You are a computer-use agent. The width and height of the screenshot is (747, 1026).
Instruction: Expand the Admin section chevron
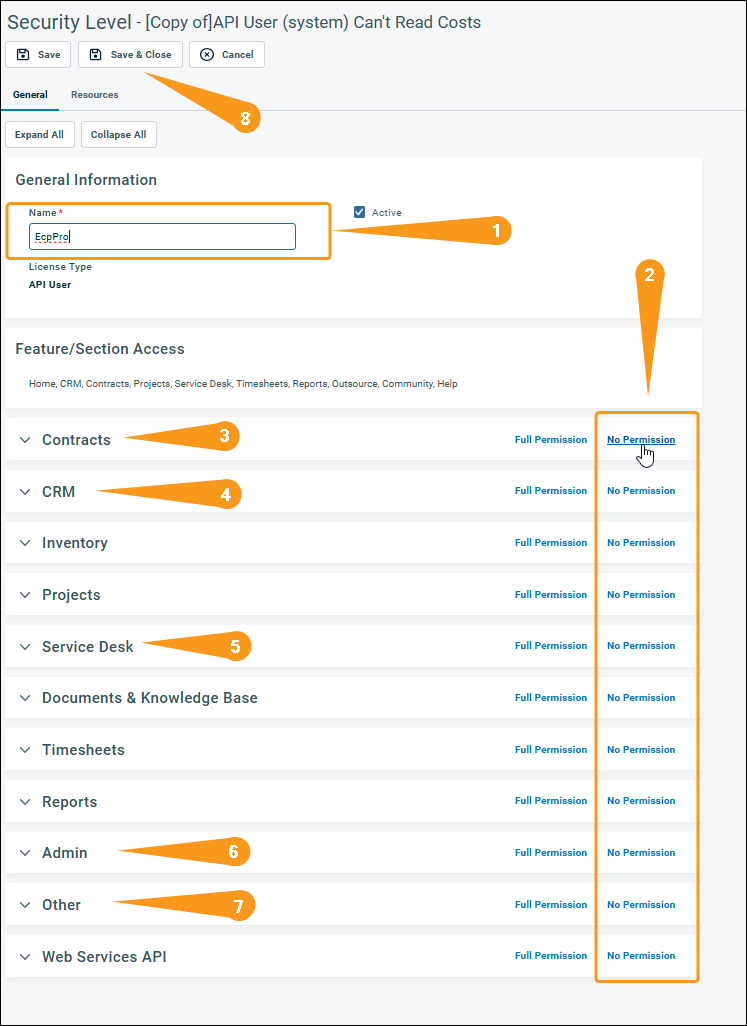[25, 853]
